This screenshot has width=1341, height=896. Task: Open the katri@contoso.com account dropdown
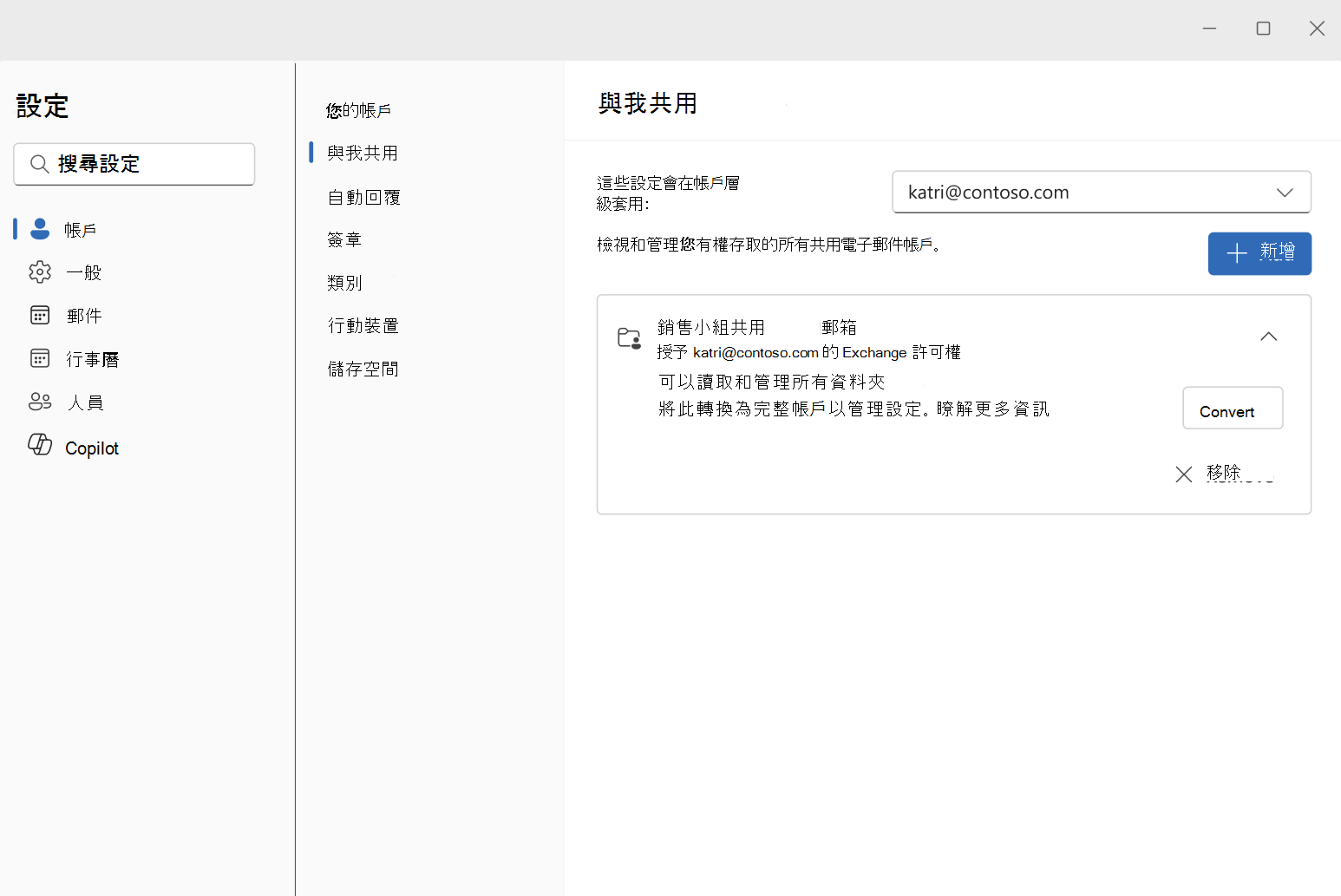click(1102, 192)
